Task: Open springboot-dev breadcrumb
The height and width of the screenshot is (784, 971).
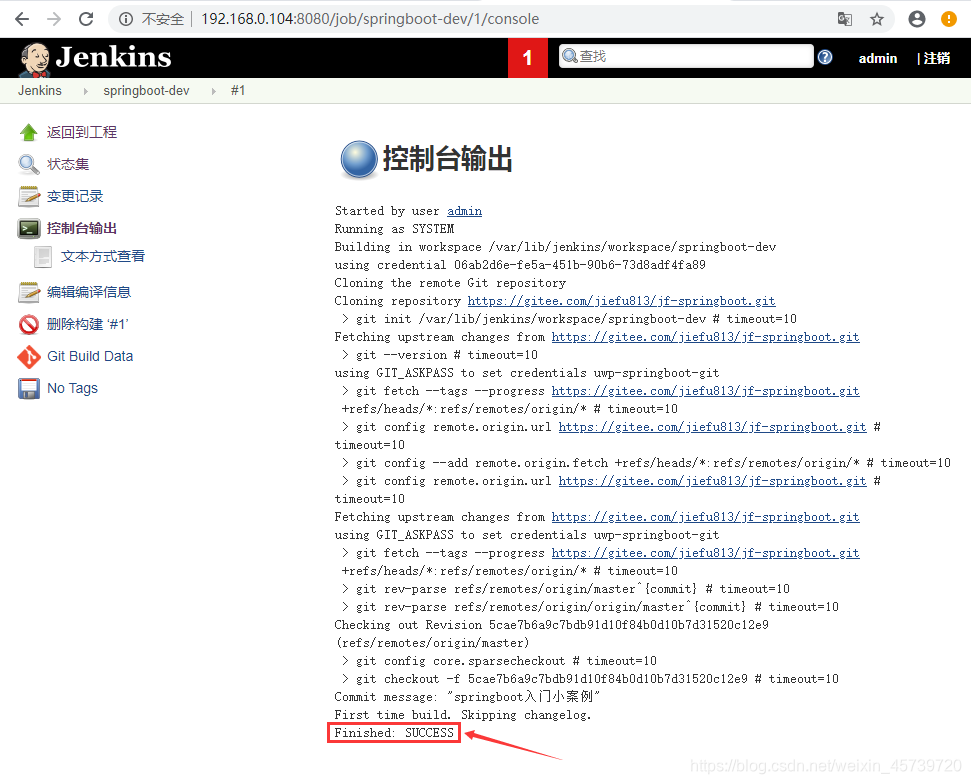Action: point(146,90)
